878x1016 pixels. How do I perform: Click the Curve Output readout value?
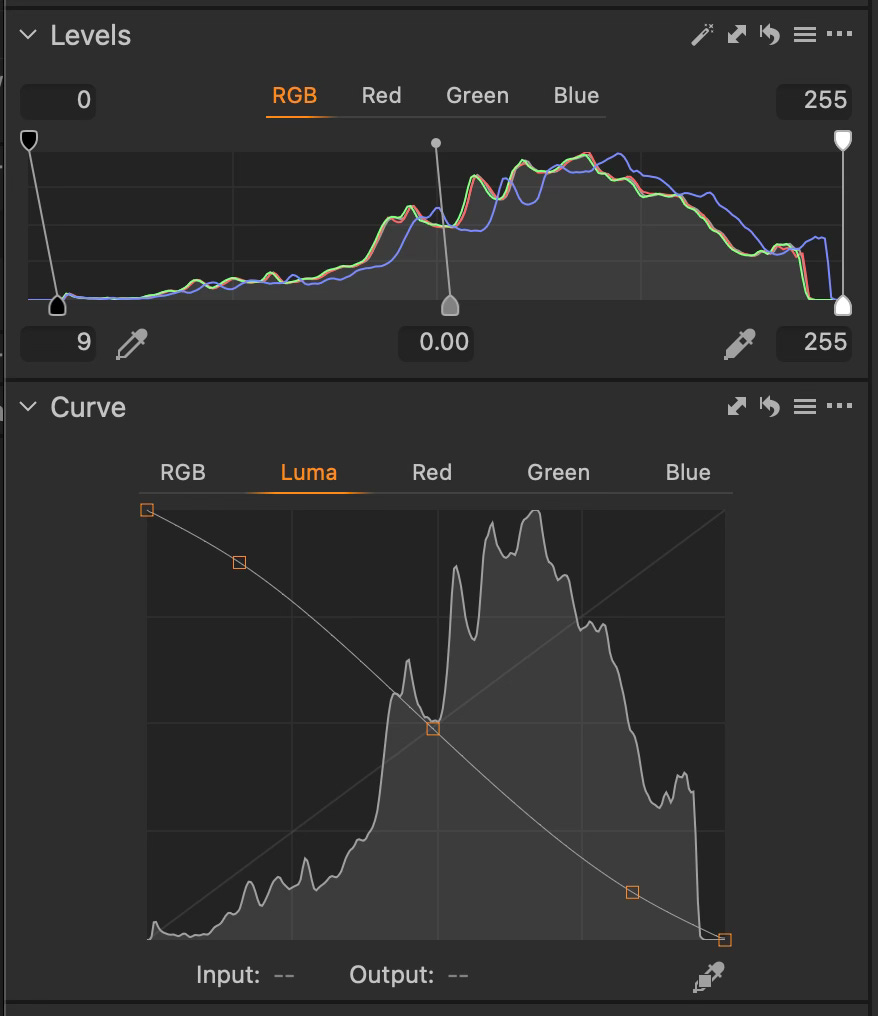457,975
